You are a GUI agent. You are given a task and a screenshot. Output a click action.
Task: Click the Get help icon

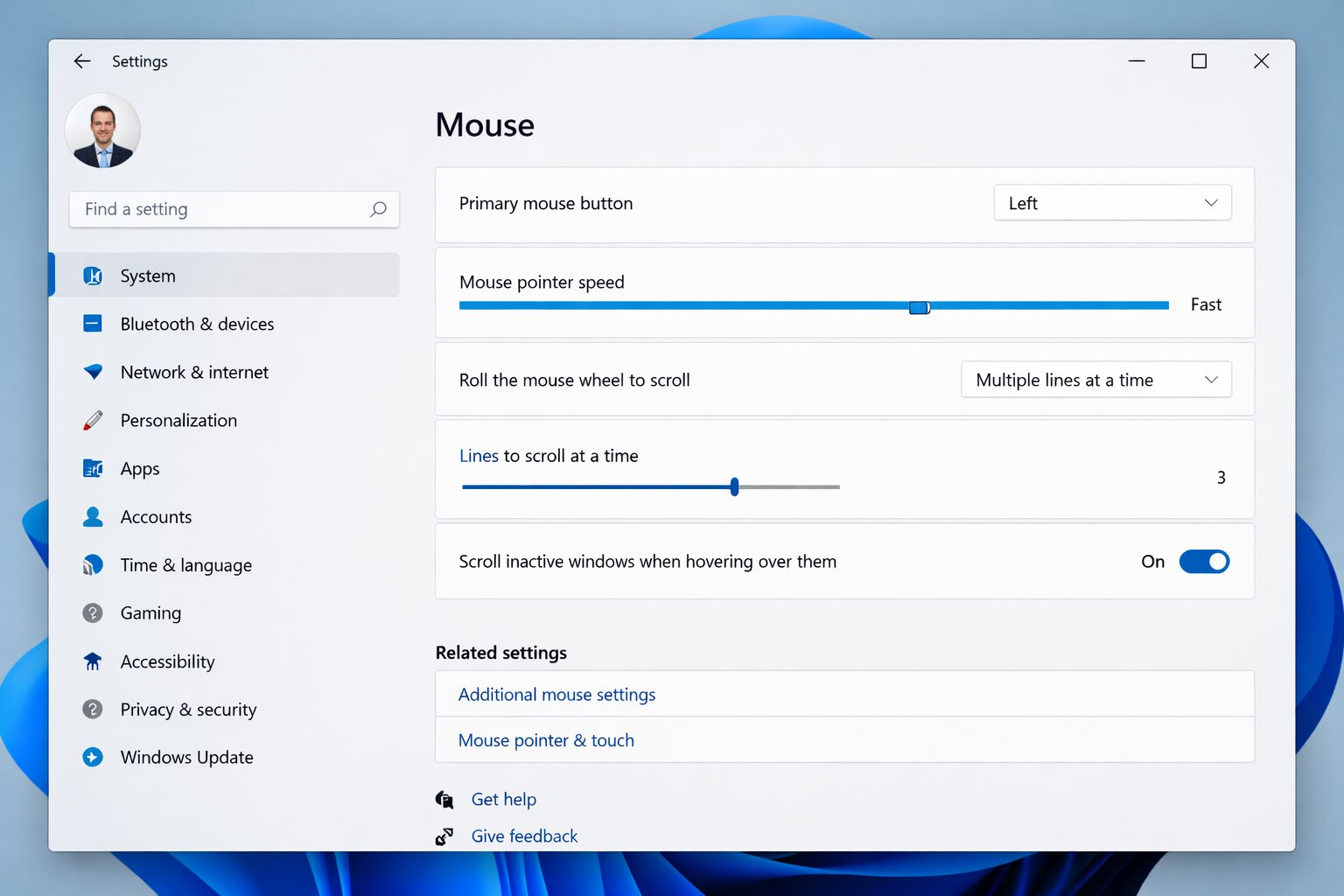[x=444, y=799]
